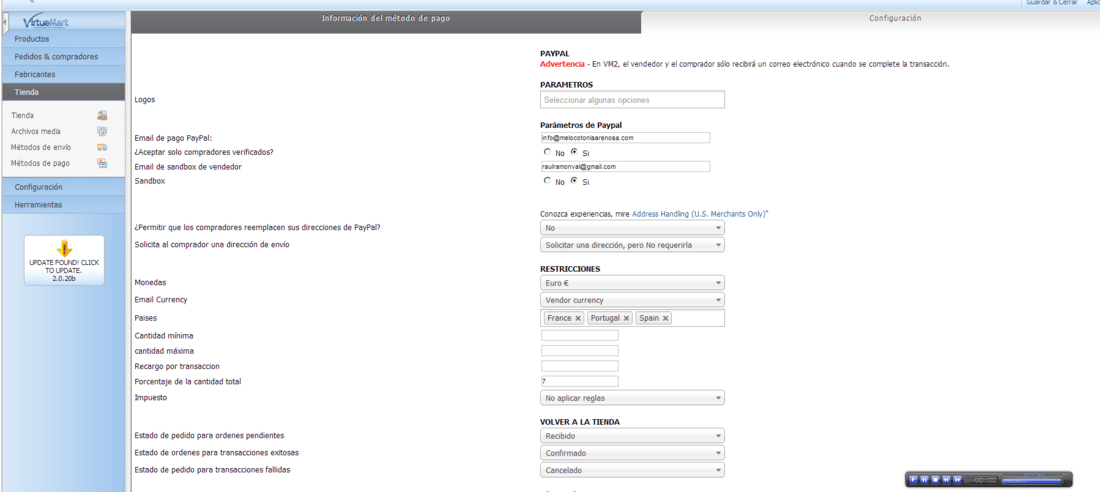Open the replace PayPal addresses dropdown
1100x492 pixels.
tap(632, 227)
